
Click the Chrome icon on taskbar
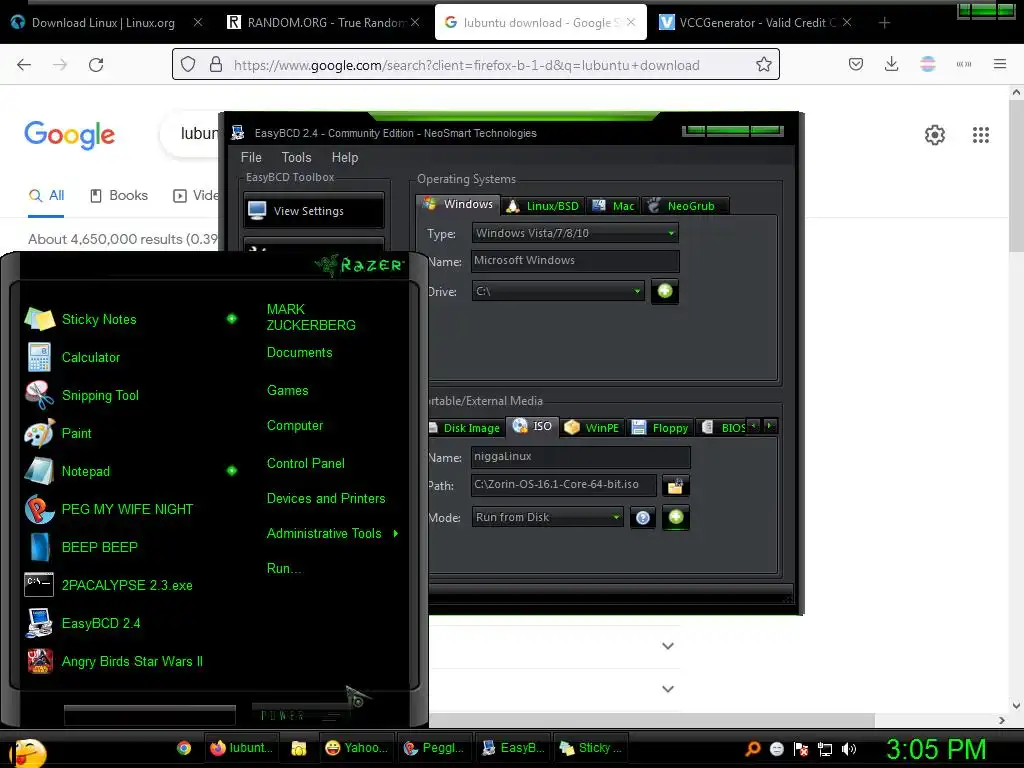pyautogui.click(x=184, y=748)
